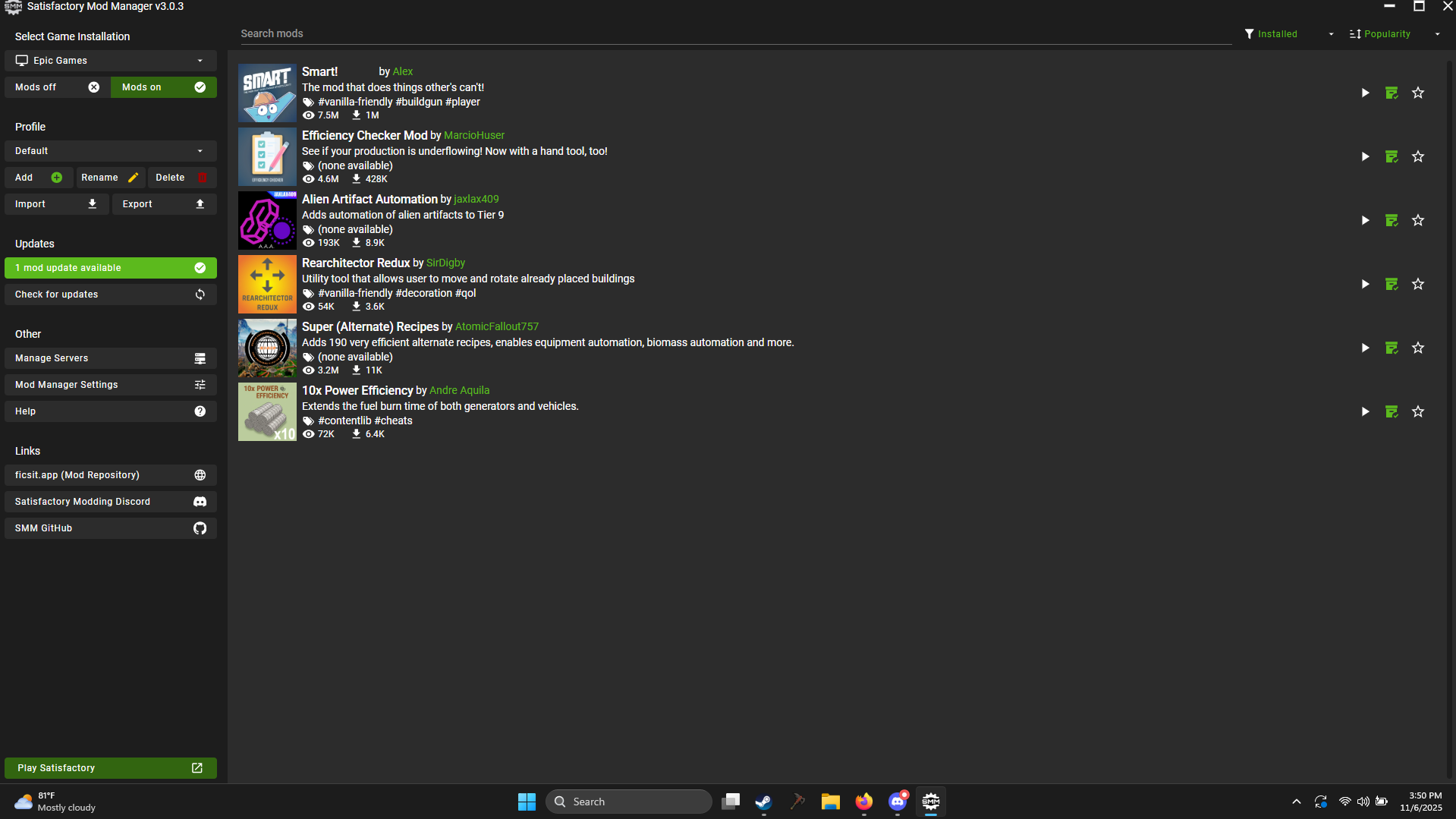Rename the current profile

(111, 178)
